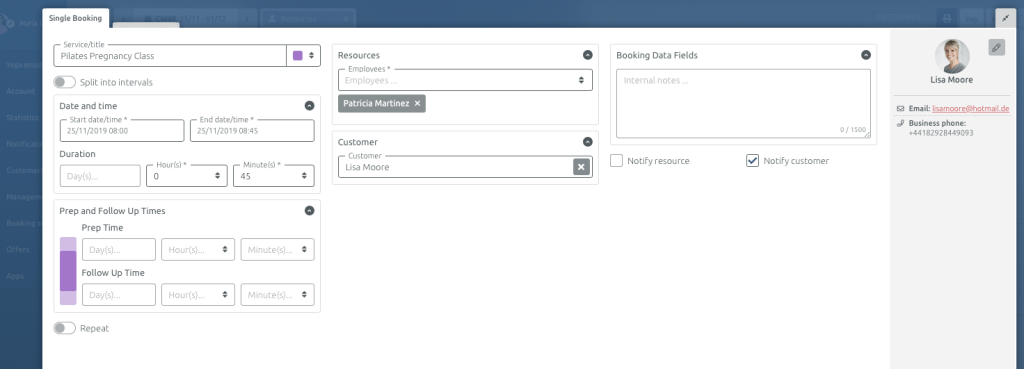The image size is (1024, 369).
Task: Click the shrink dialog icon at top right
Action: [x=1006, y=18]
